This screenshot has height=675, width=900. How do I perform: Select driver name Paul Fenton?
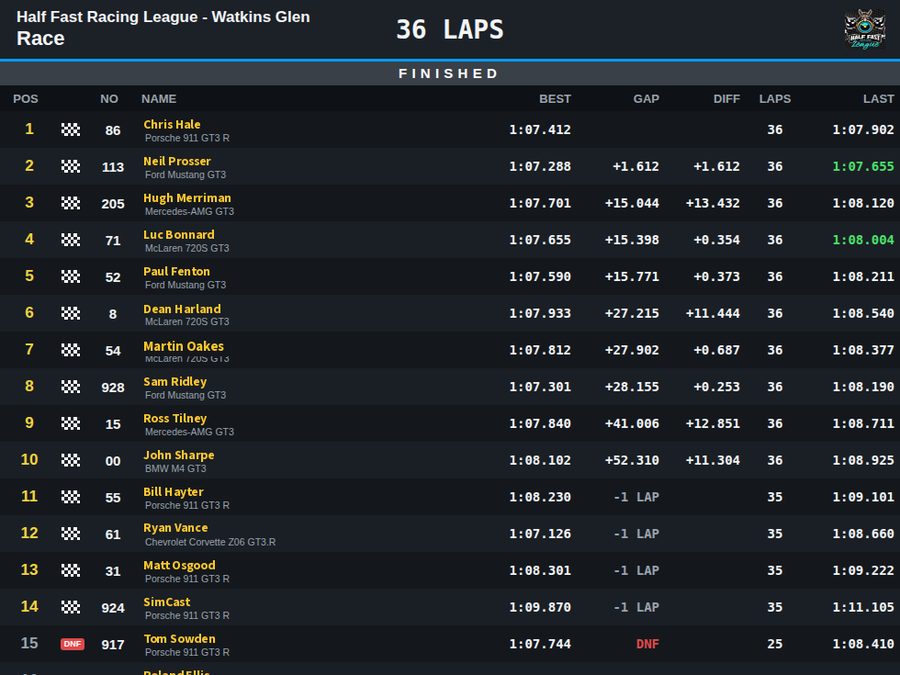177,271
